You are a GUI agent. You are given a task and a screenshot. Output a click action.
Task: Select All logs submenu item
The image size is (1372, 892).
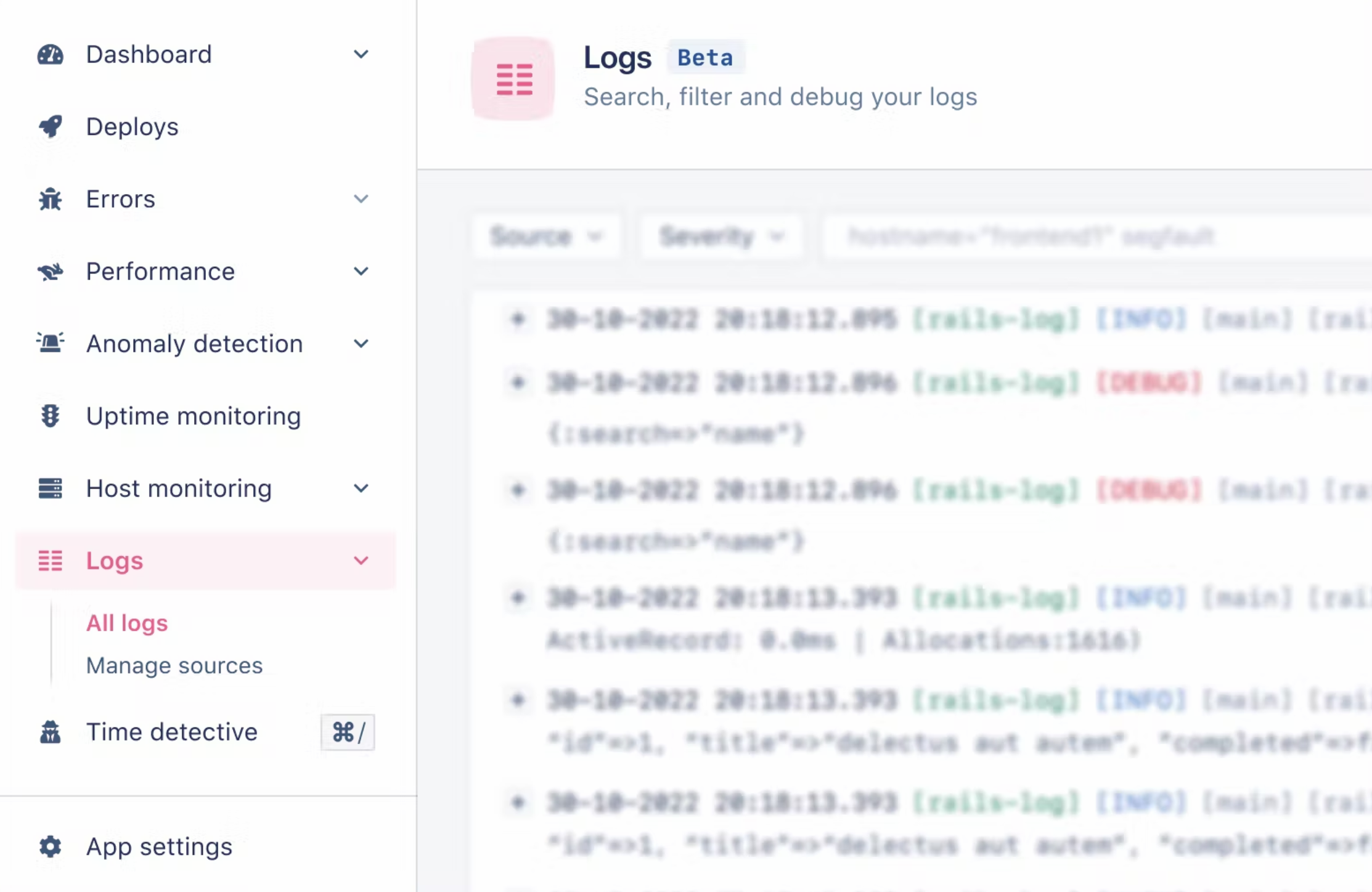pyautogui.click(x=127, y=623)
